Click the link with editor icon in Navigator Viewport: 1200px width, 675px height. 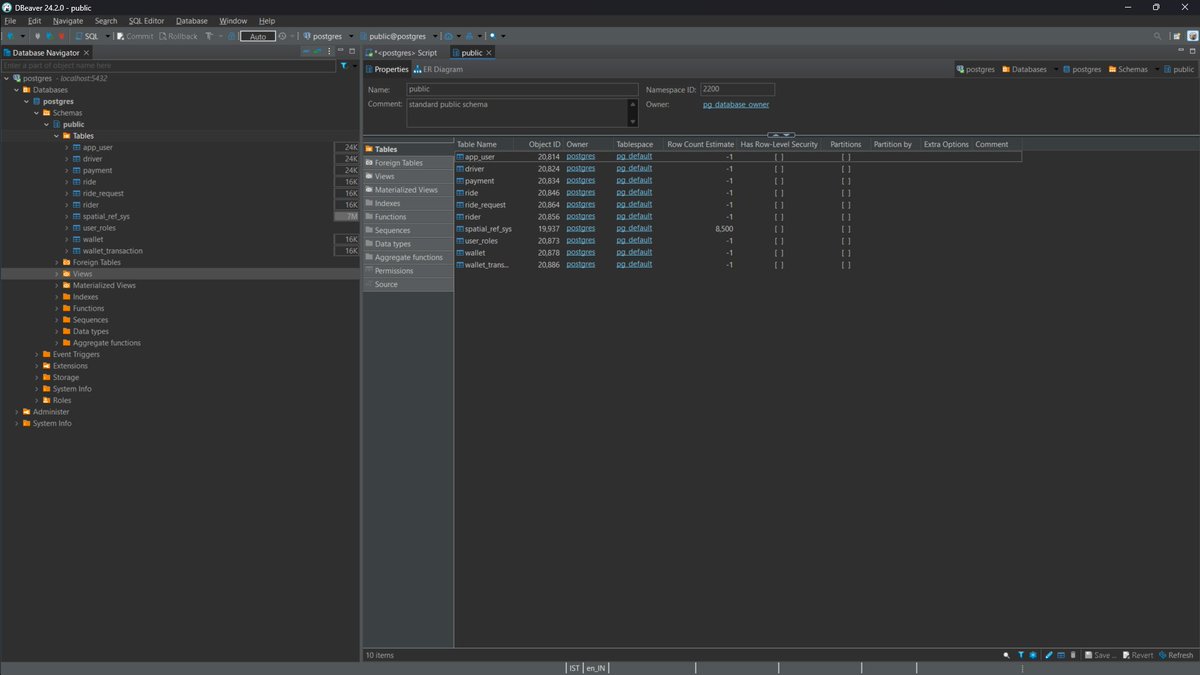click(318, 52)
